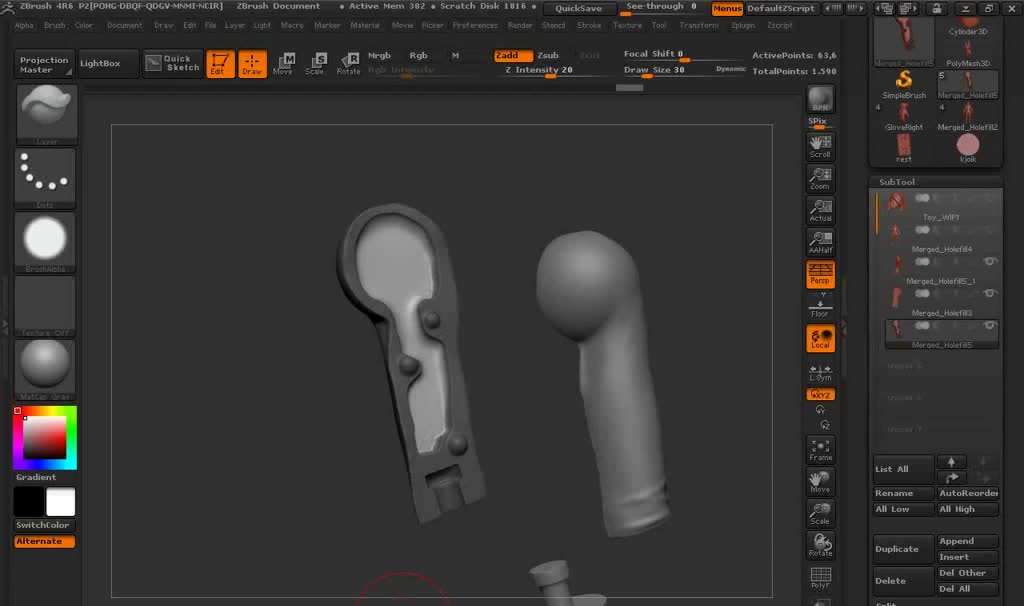The width and height of the screenshot is (1024, 606).
Task: Open the Document menu
Action: click(x=124, y=25)
